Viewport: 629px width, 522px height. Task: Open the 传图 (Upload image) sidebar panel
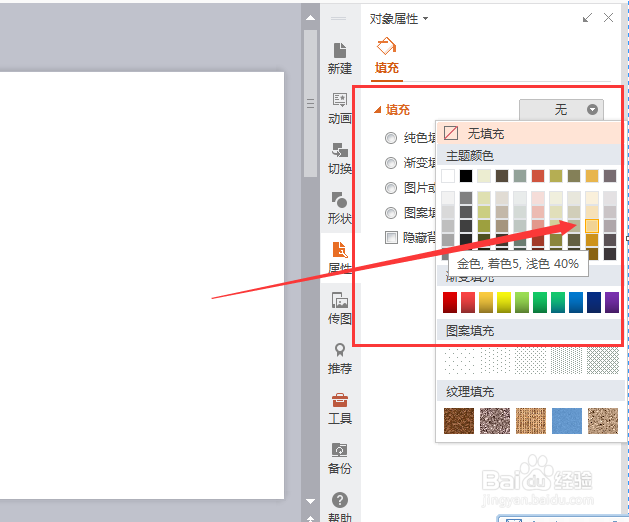(340, 308)
